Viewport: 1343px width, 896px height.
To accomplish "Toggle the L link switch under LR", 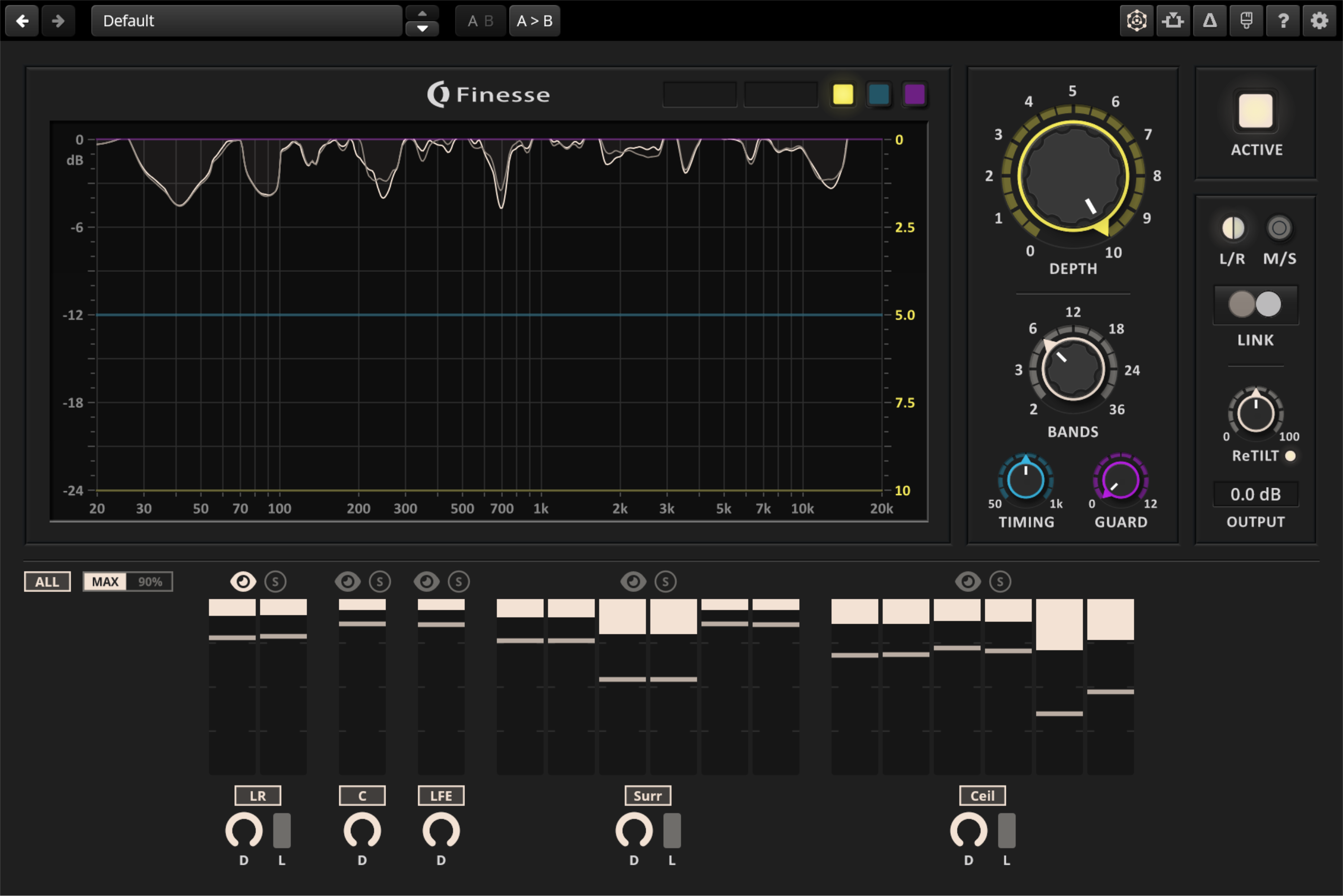I will (282, 830).
